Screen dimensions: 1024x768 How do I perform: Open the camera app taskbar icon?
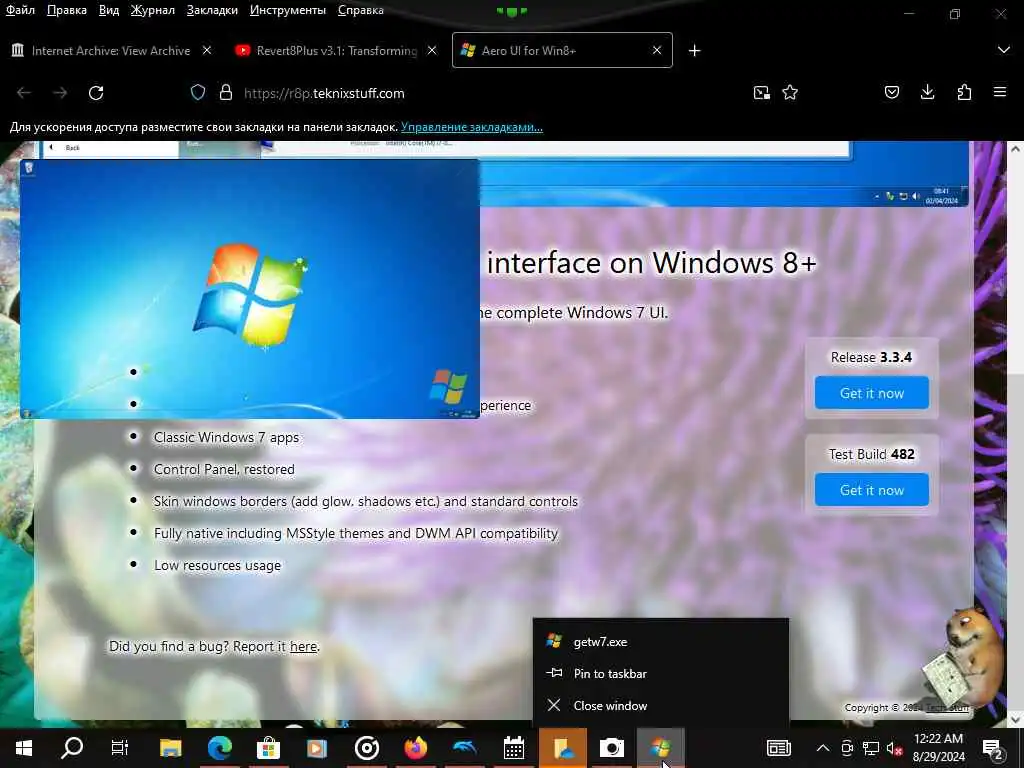click(x=612, y=748)
